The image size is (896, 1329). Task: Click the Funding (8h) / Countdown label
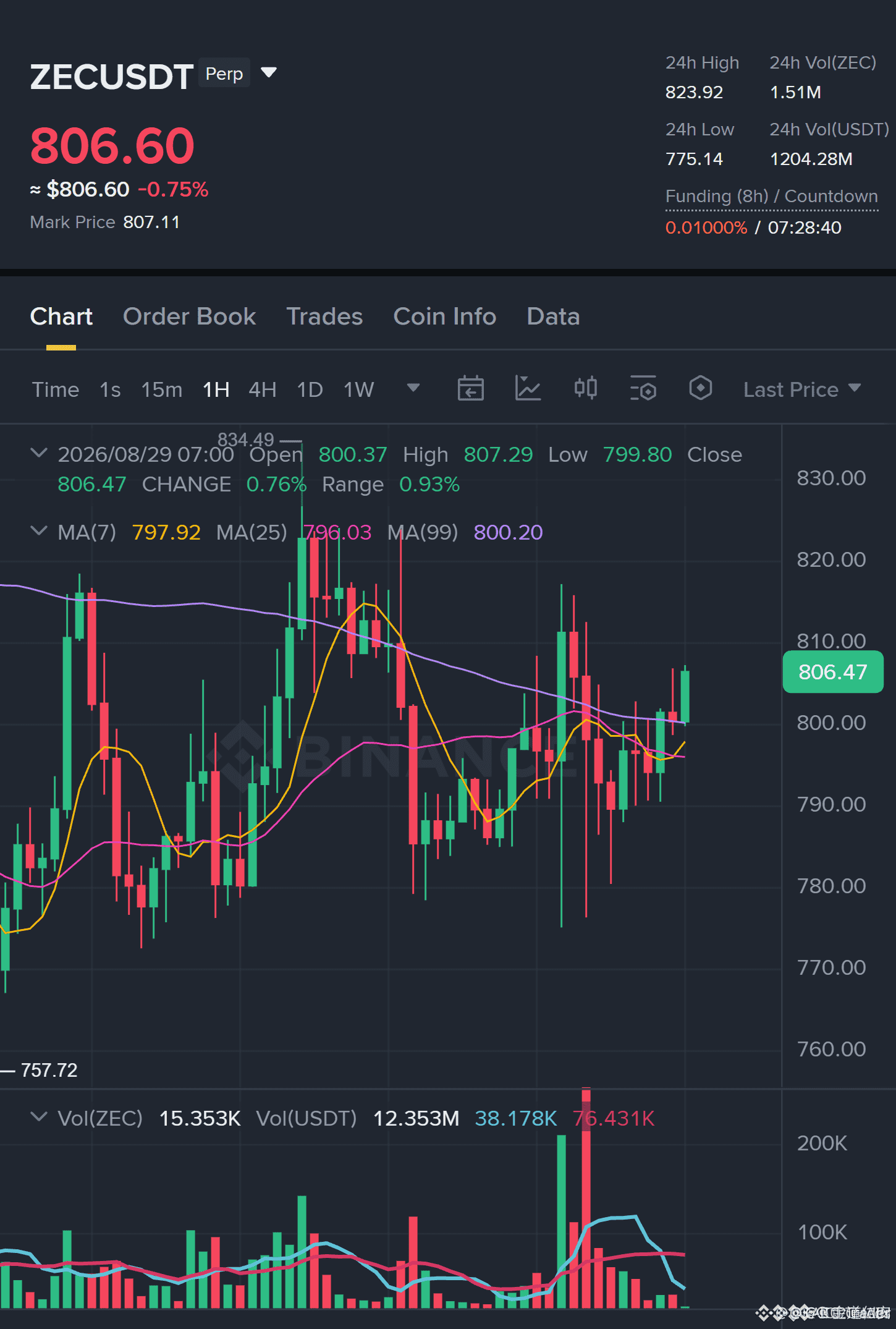[772, 197]
